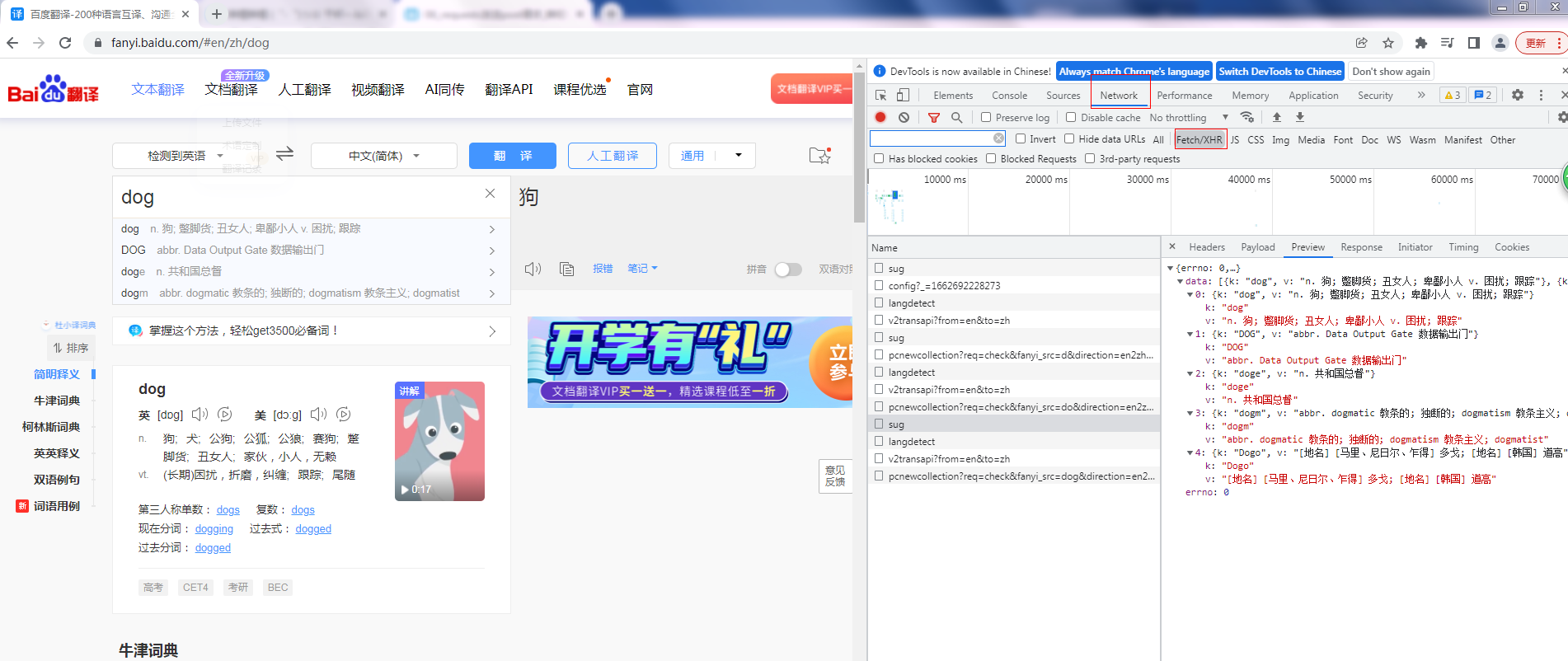The image size is (1568, 661).
Task: Select DevTools inspect element tool
Action: 880,96
